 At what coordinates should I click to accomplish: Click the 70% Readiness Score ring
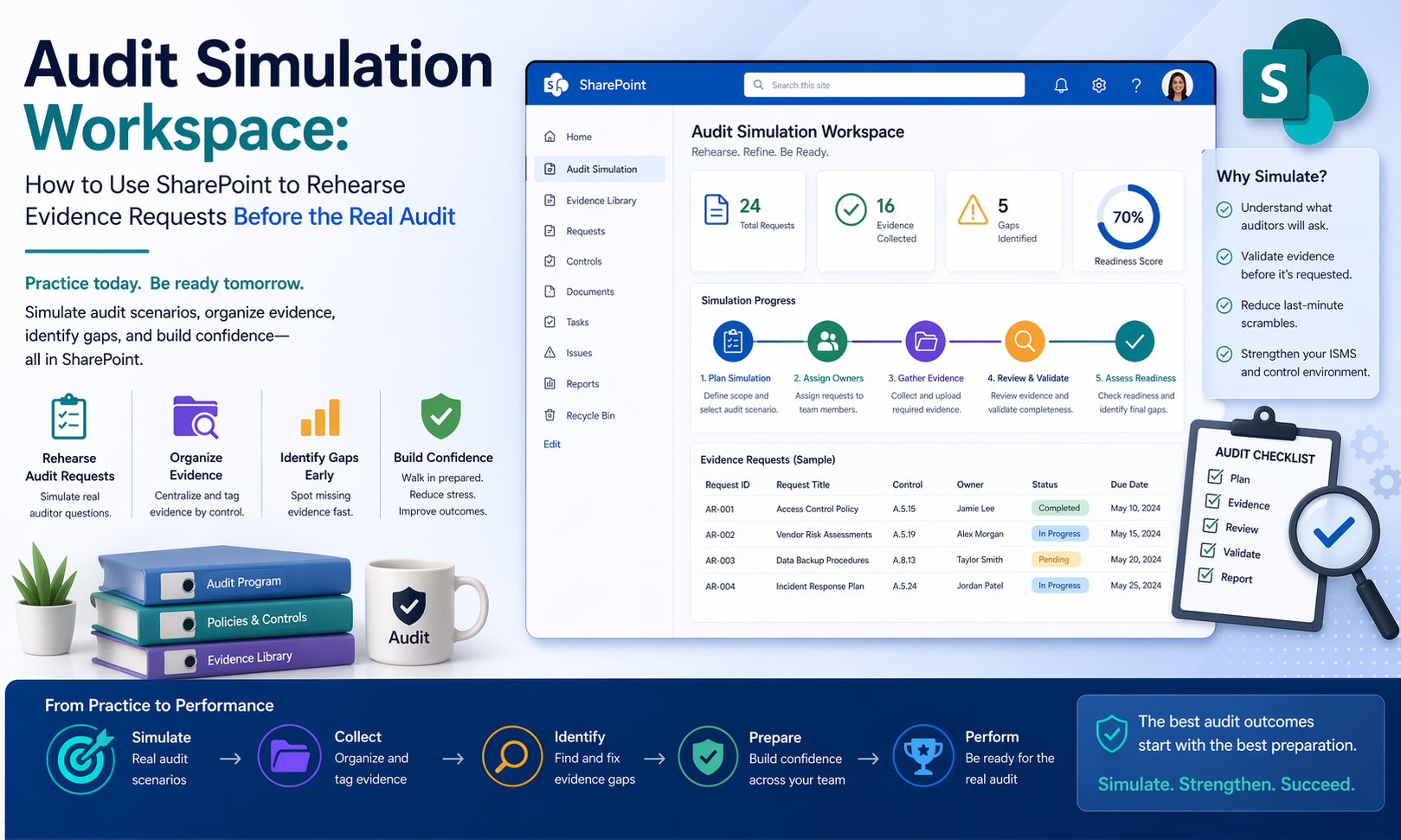point(1128,217)
